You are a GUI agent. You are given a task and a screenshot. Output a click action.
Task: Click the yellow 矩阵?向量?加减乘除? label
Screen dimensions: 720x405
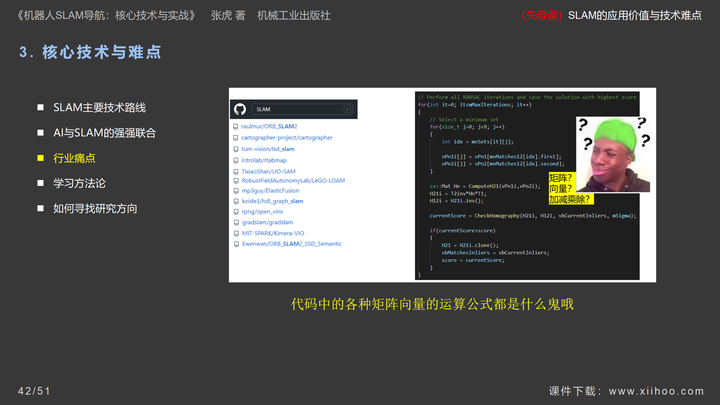click(569, 189)
